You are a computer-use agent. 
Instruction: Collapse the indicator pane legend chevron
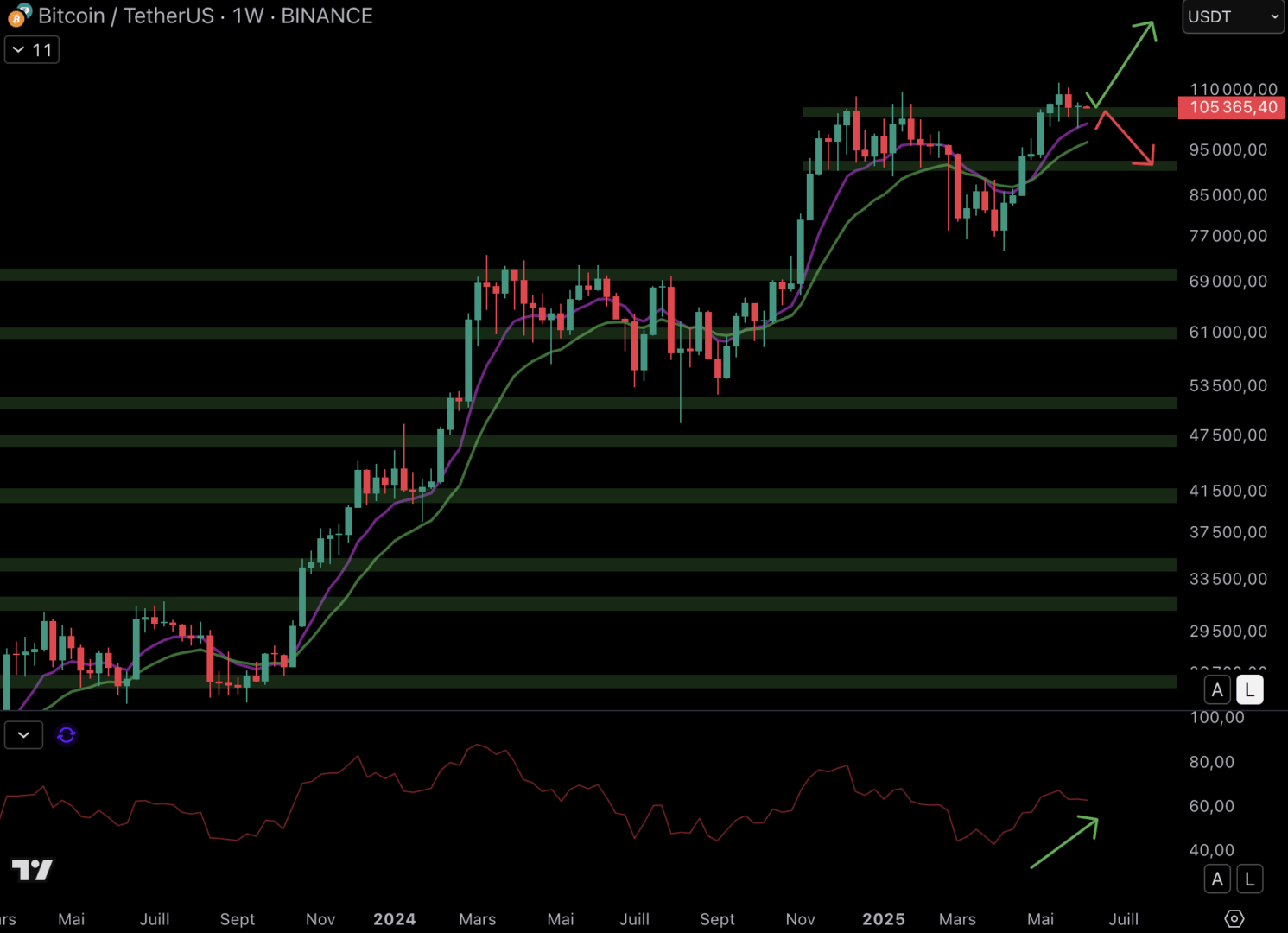24,735
